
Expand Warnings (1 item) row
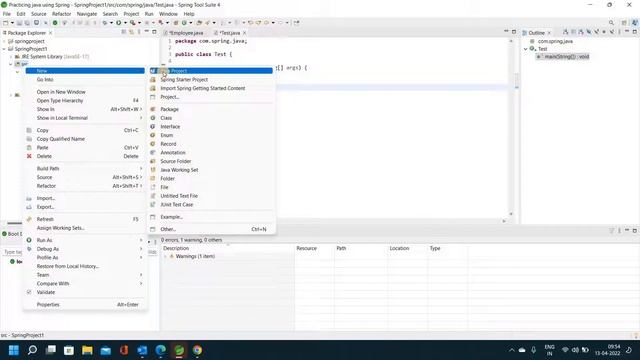tap(166, 256)
